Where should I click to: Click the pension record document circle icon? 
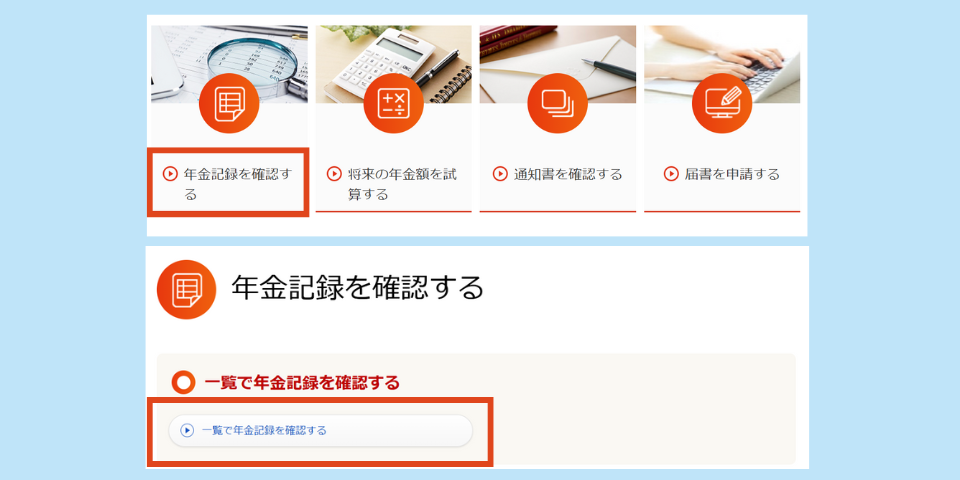229,103
